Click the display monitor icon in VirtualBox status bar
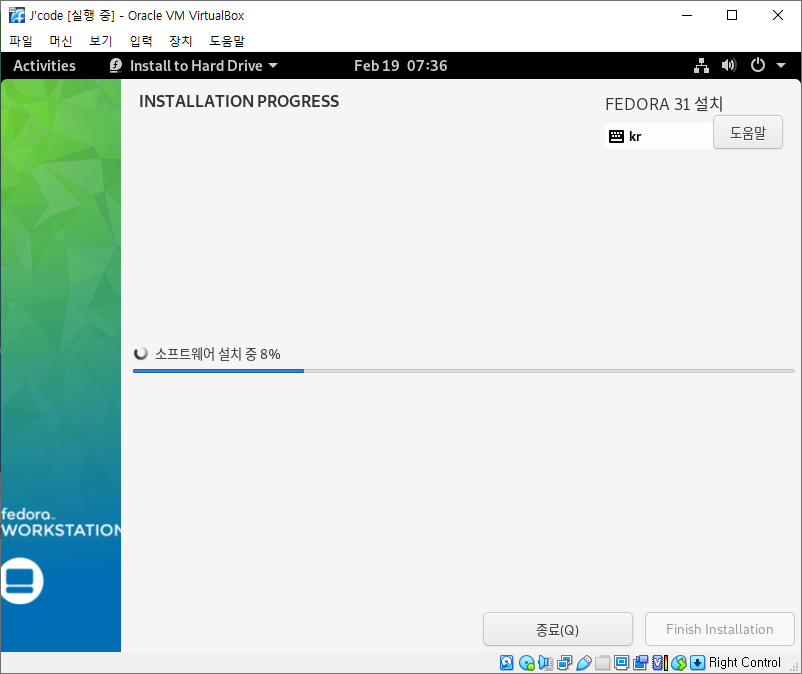Viewport: 802px width, 674px height. [x=621, y=663]
